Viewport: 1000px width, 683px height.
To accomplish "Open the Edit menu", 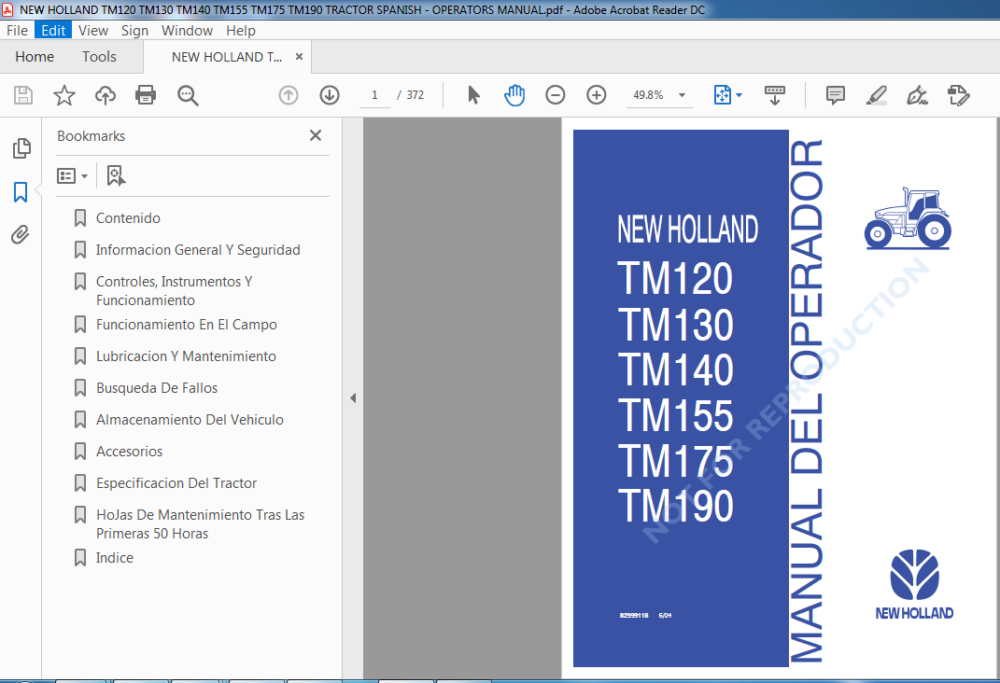I will coord(54,30).
